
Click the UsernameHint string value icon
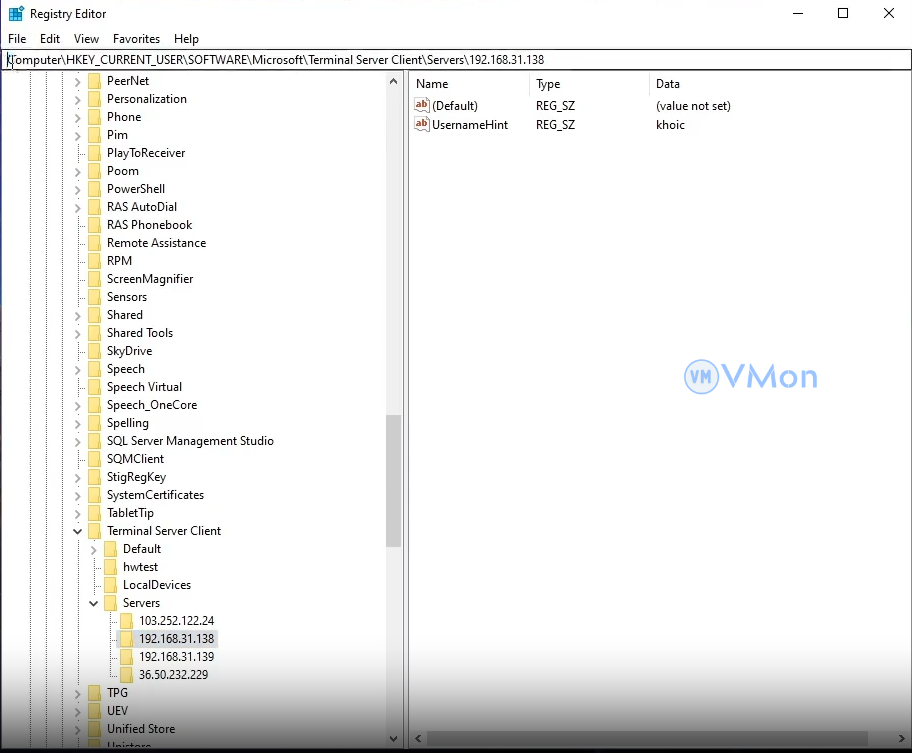coord(422,125)
